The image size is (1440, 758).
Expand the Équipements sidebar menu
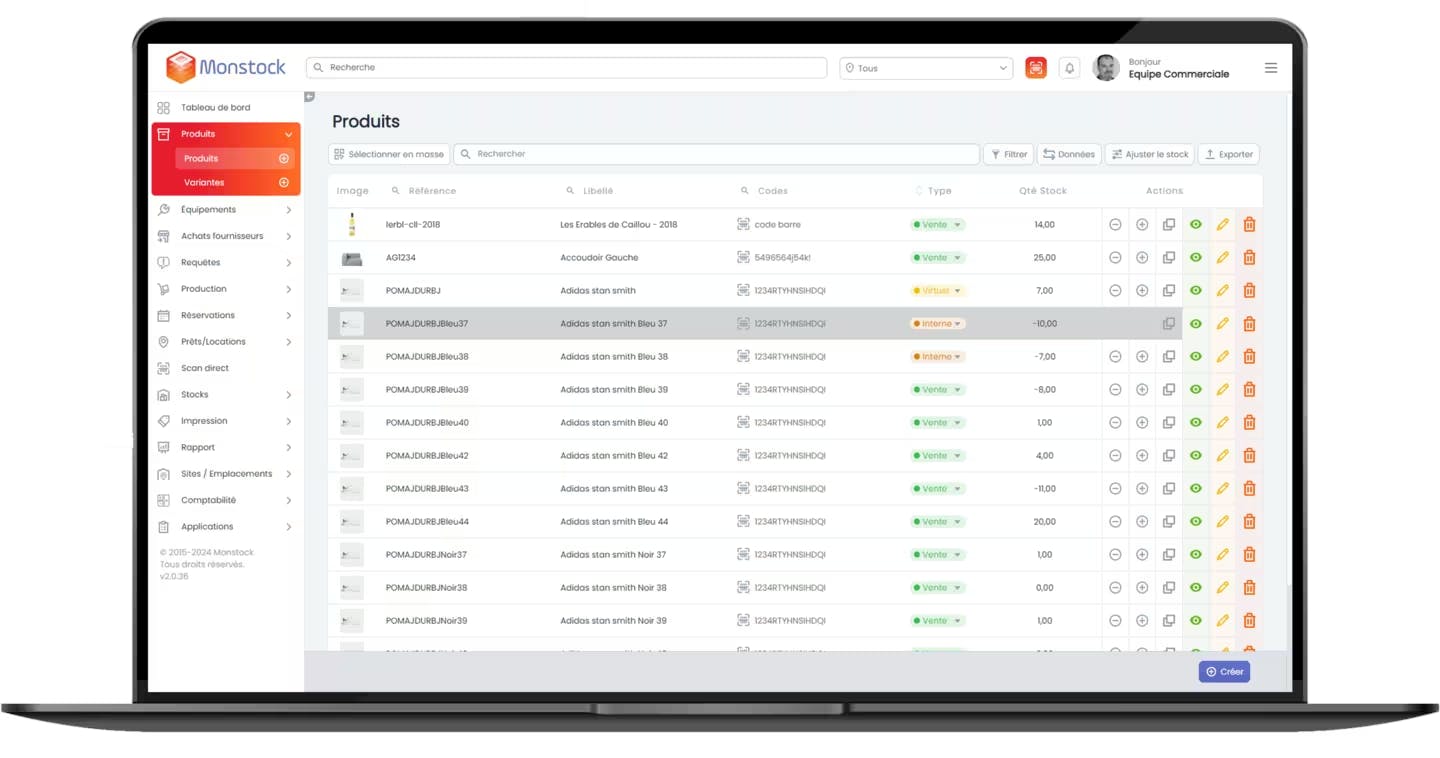[225, 210]
